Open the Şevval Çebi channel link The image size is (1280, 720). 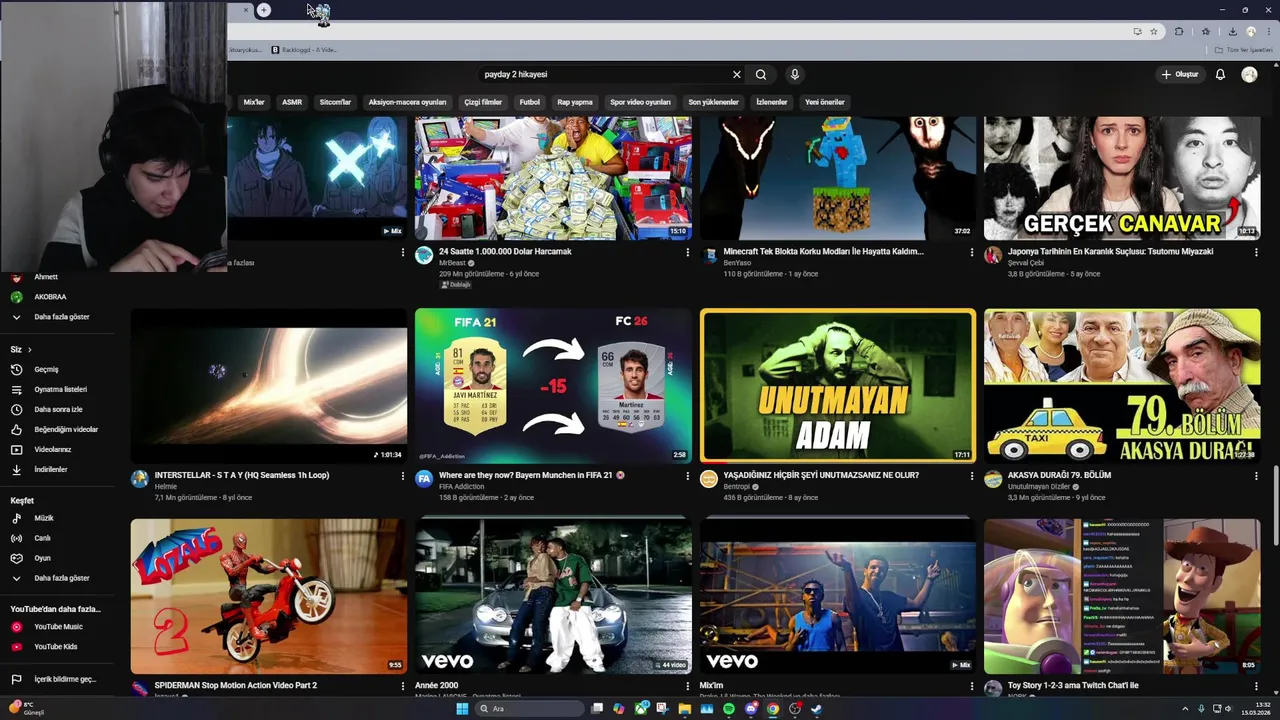tap(1025, 263)
